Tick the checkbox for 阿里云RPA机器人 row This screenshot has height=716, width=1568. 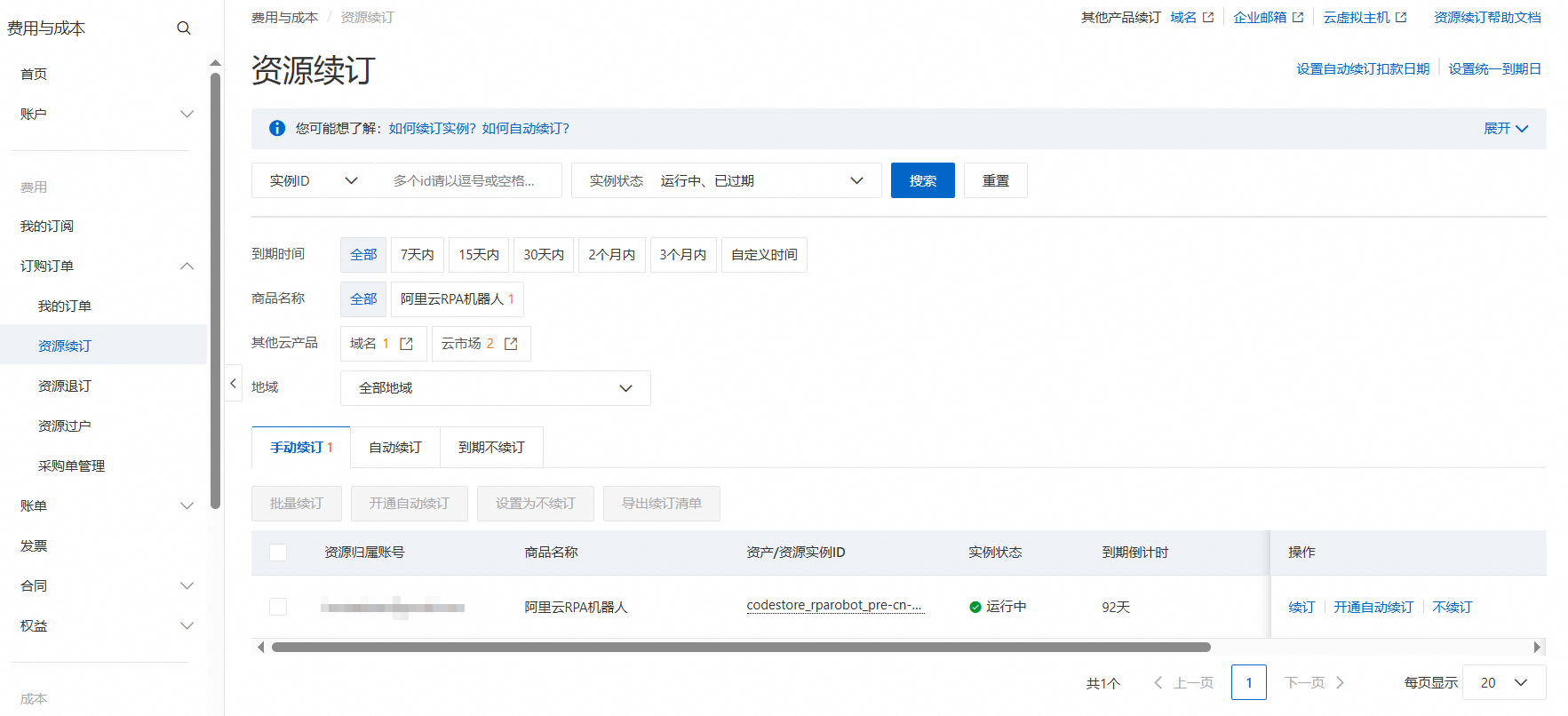[x=278, y=607]
